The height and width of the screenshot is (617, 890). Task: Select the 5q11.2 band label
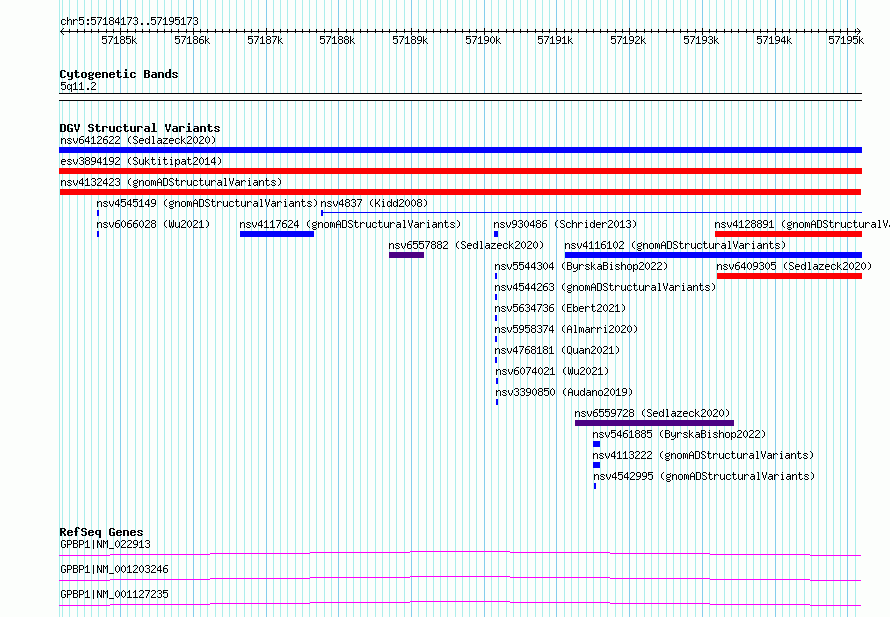[x=78, y=86]
